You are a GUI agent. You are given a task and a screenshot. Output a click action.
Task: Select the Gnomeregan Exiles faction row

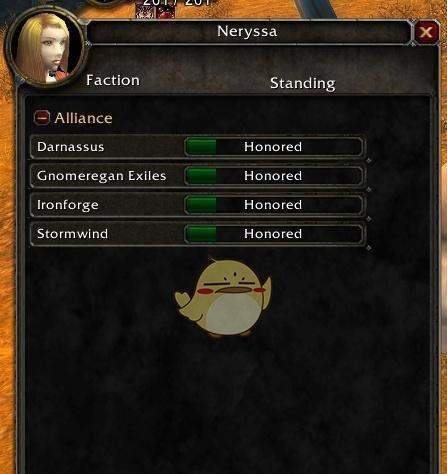pos(198,176)
